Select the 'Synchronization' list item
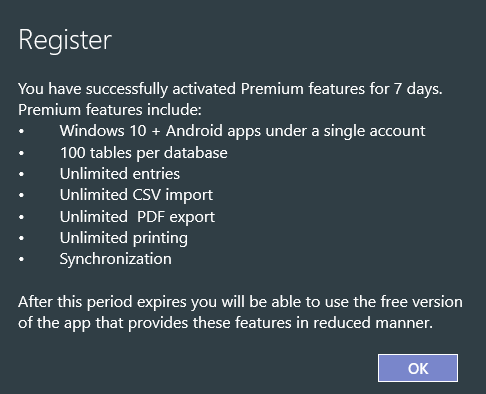Image resolution: width=486 pixels, height=394 pixels. coord(116,259)
